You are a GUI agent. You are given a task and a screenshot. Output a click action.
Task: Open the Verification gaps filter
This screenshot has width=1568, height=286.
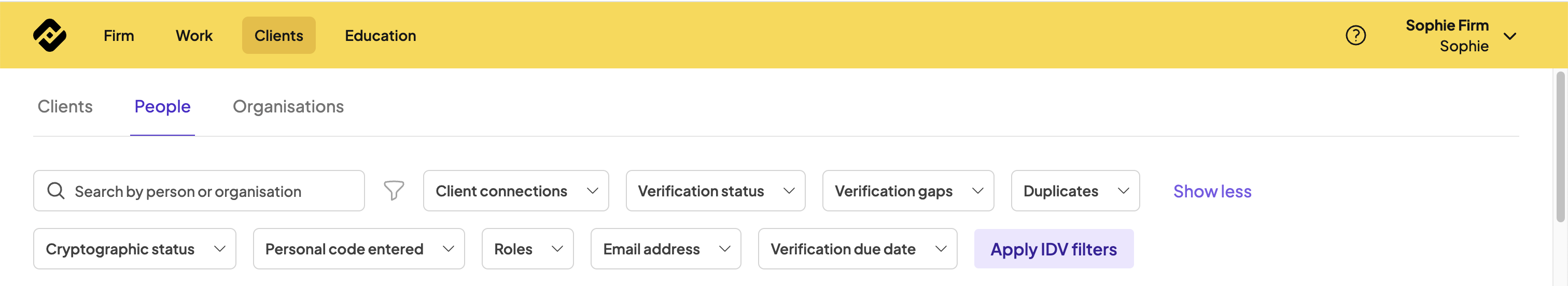tap(907, 191)
